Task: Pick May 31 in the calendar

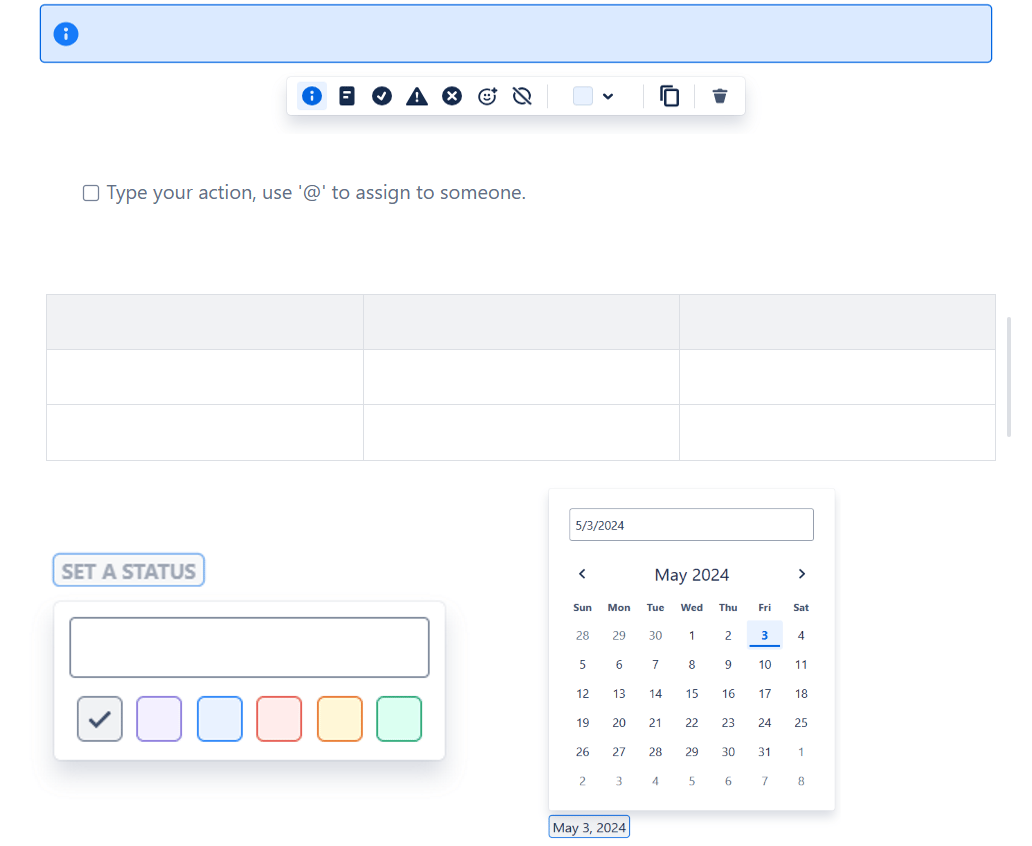Action: coord(764,751)
